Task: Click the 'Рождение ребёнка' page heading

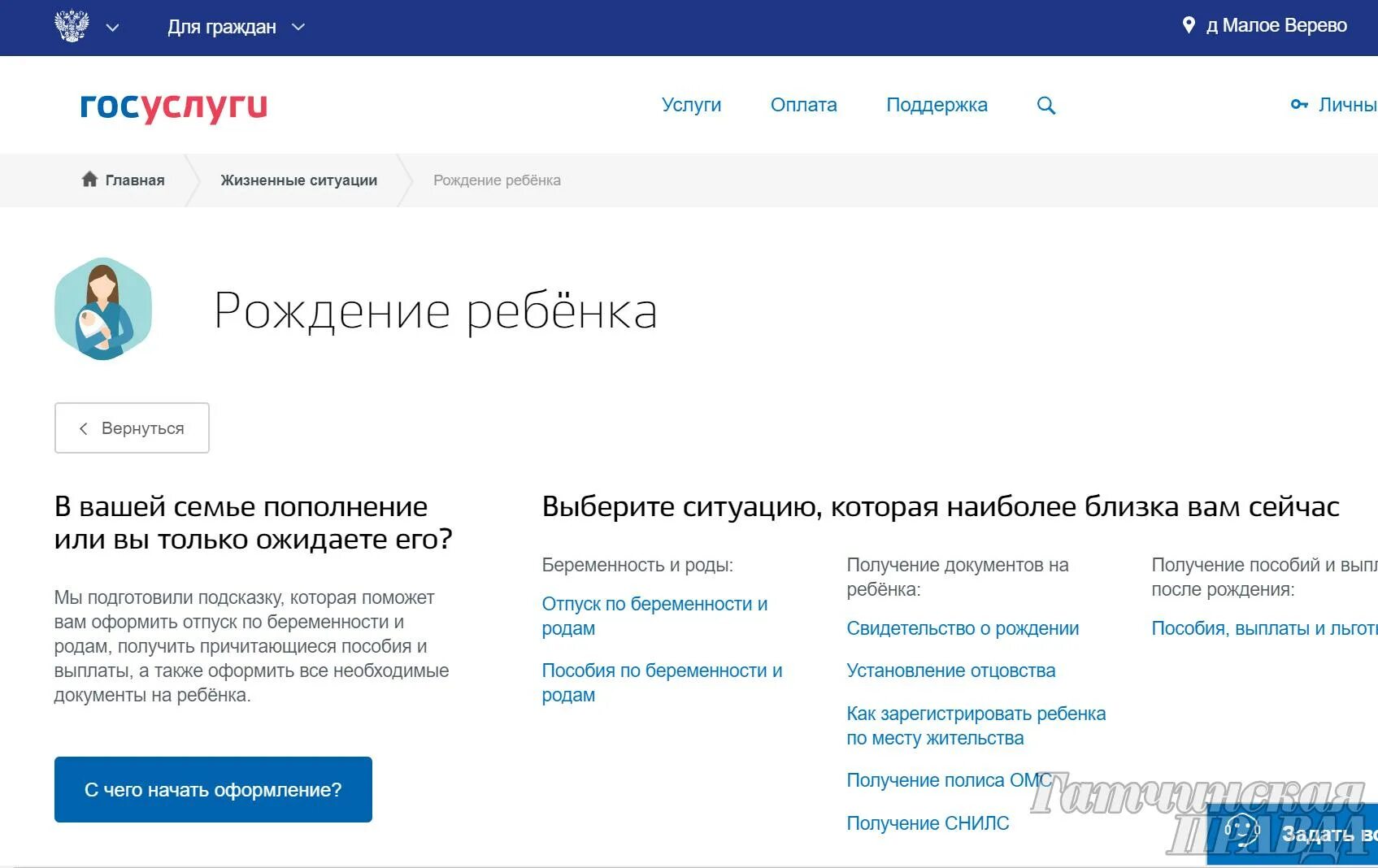Action: point(436,310)
